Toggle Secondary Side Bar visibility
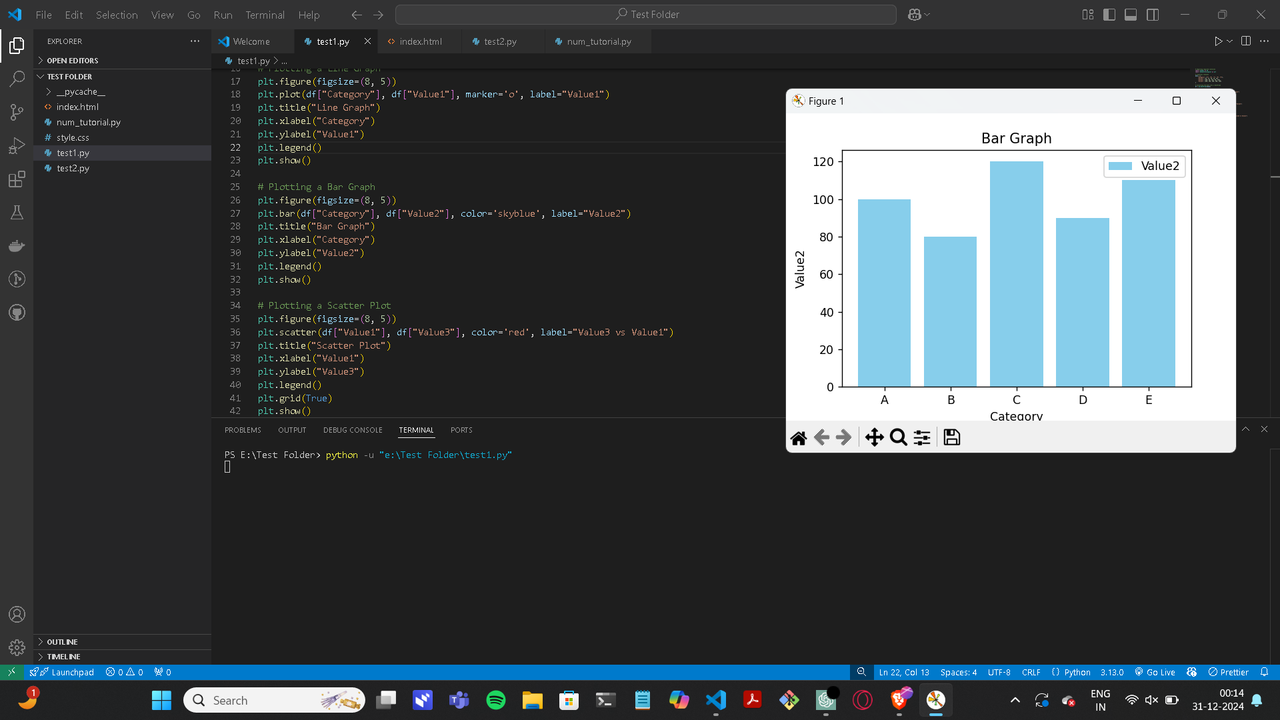1280x720 pixels. (1153, 14)
